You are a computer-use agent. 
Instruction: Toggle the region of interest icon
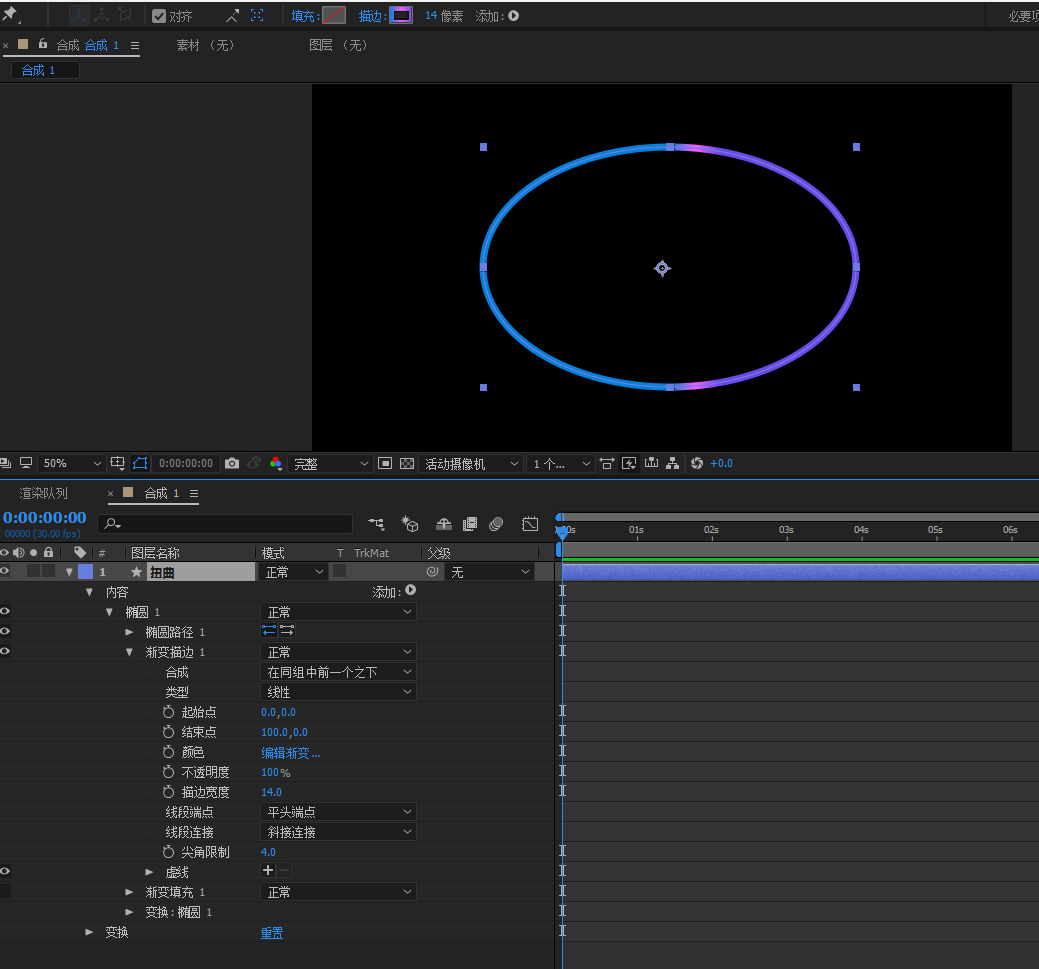click(385, 463)
